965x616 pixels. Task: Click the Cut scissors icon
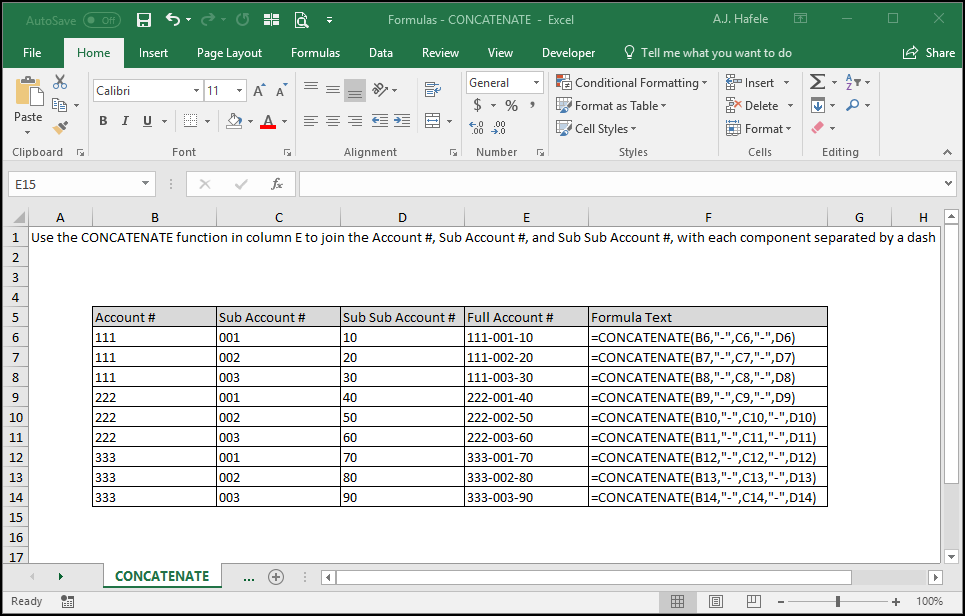60,82
